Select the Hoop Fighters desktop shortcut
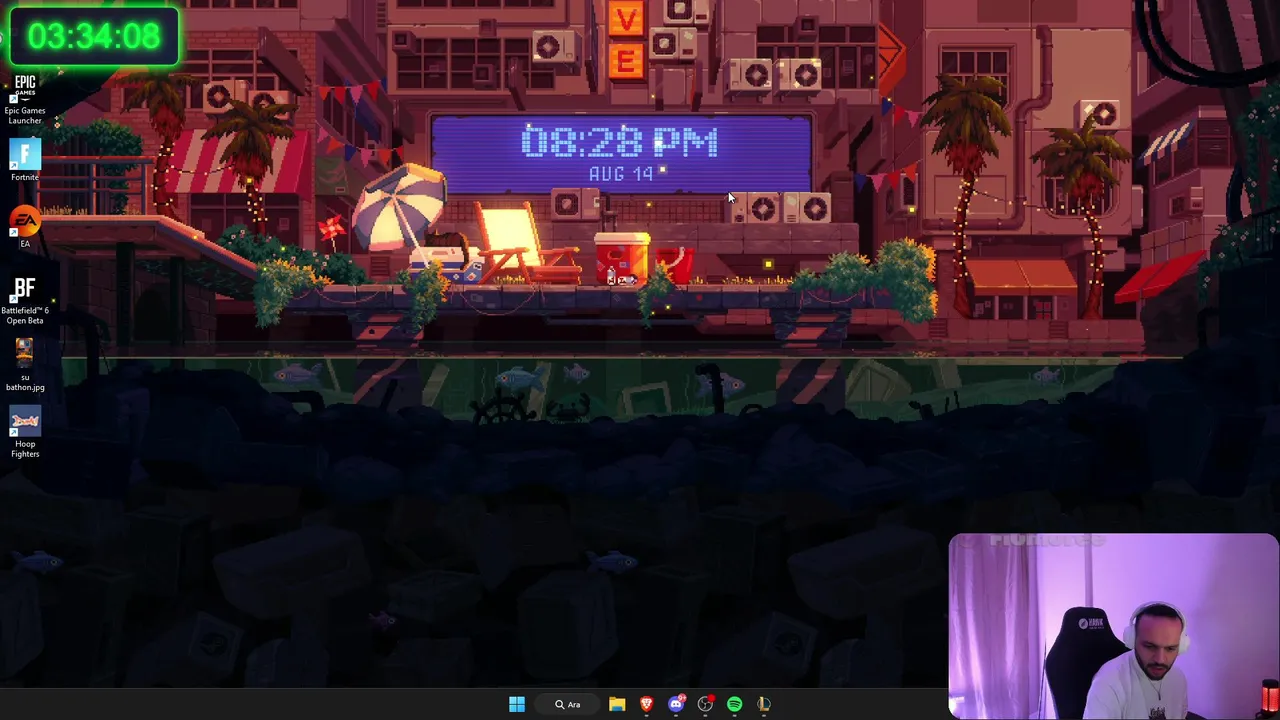 click(25, 434)
